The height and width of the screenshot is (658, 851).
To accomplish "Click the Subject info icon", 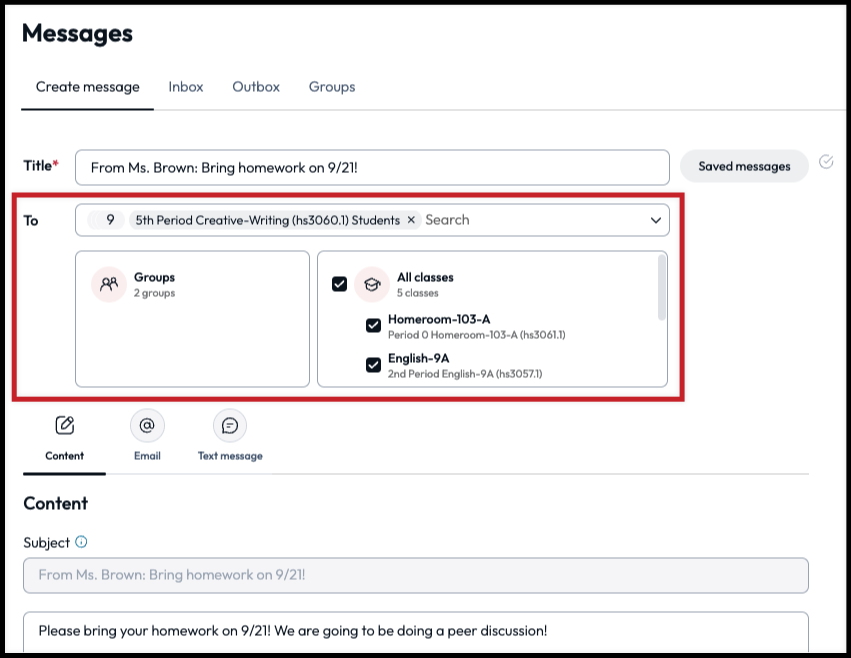I will [x=82, y=542].
